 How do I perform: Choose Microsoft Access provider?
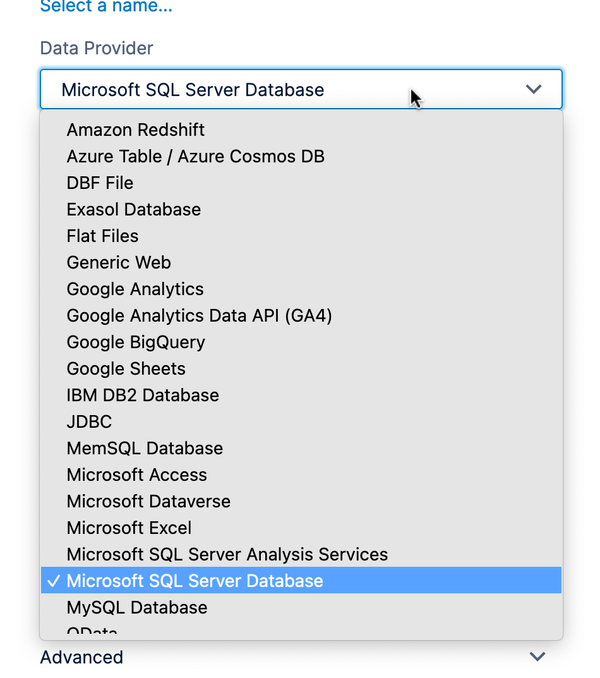pos(301,475)
